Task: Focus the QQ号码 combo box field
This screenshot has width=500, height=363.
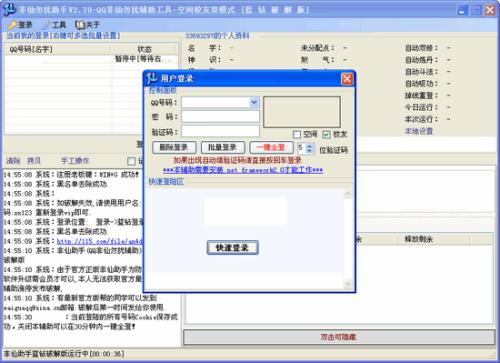Action: pyautogui.click(x=220, y=102)
